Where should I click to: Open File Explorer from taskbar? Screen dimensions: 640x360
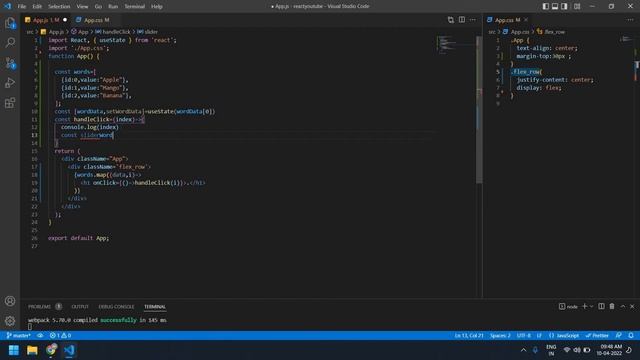(32, 350)
